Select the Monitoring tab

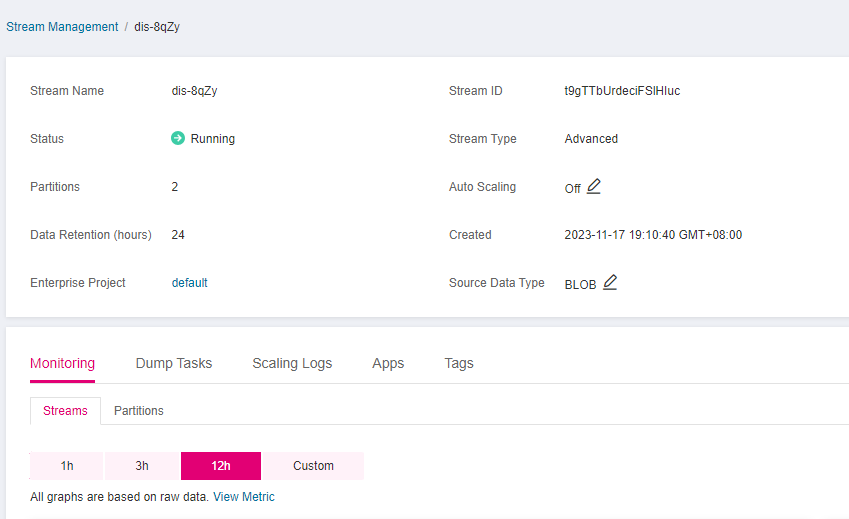pyautogui.click(x=62, y=363)
